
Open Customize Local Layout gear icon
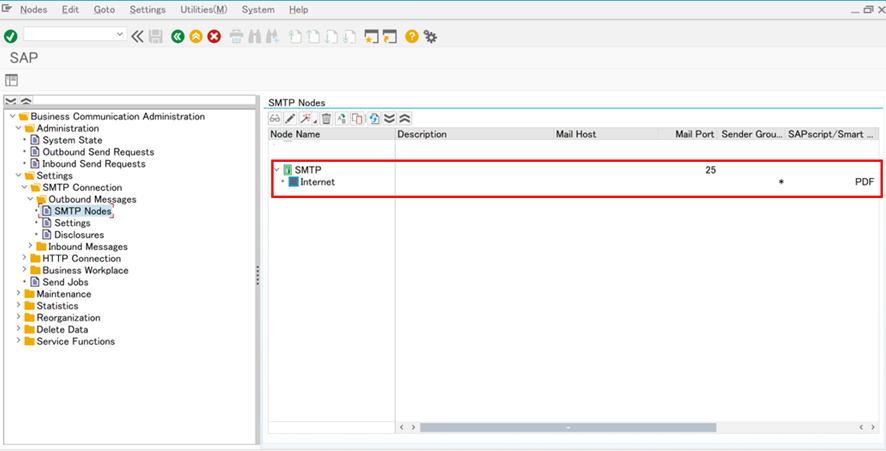tap(430, 36)
